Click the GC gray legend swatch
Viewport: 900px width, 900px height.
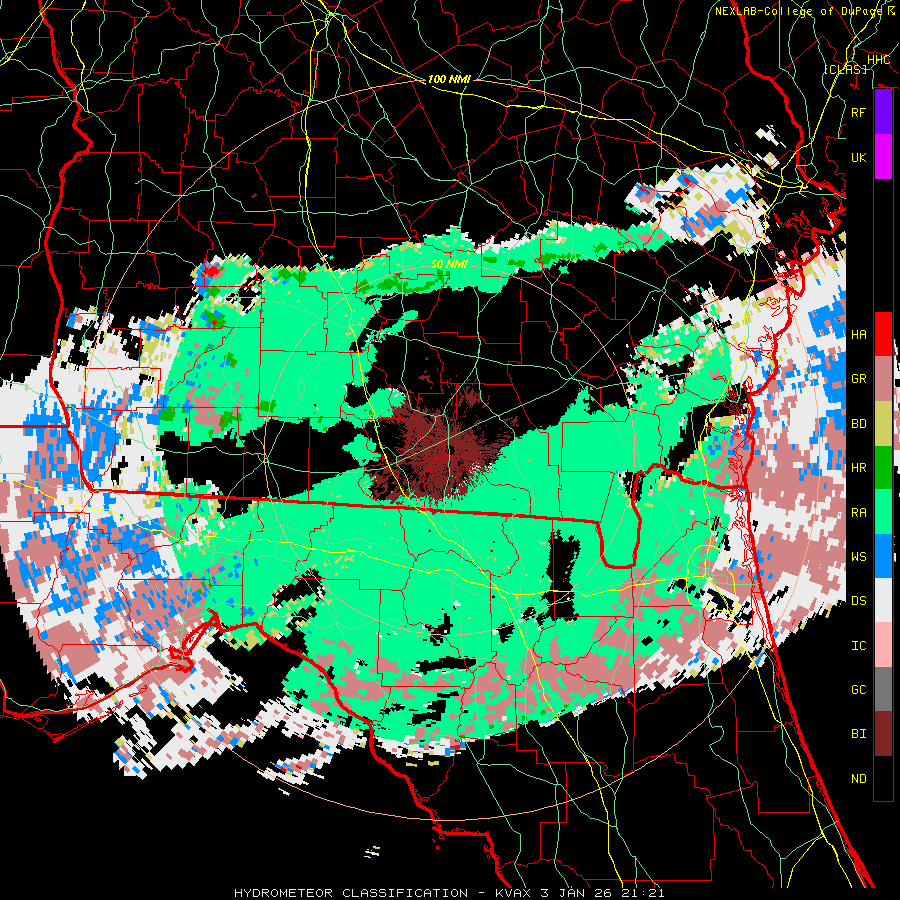tap(883, 689)
